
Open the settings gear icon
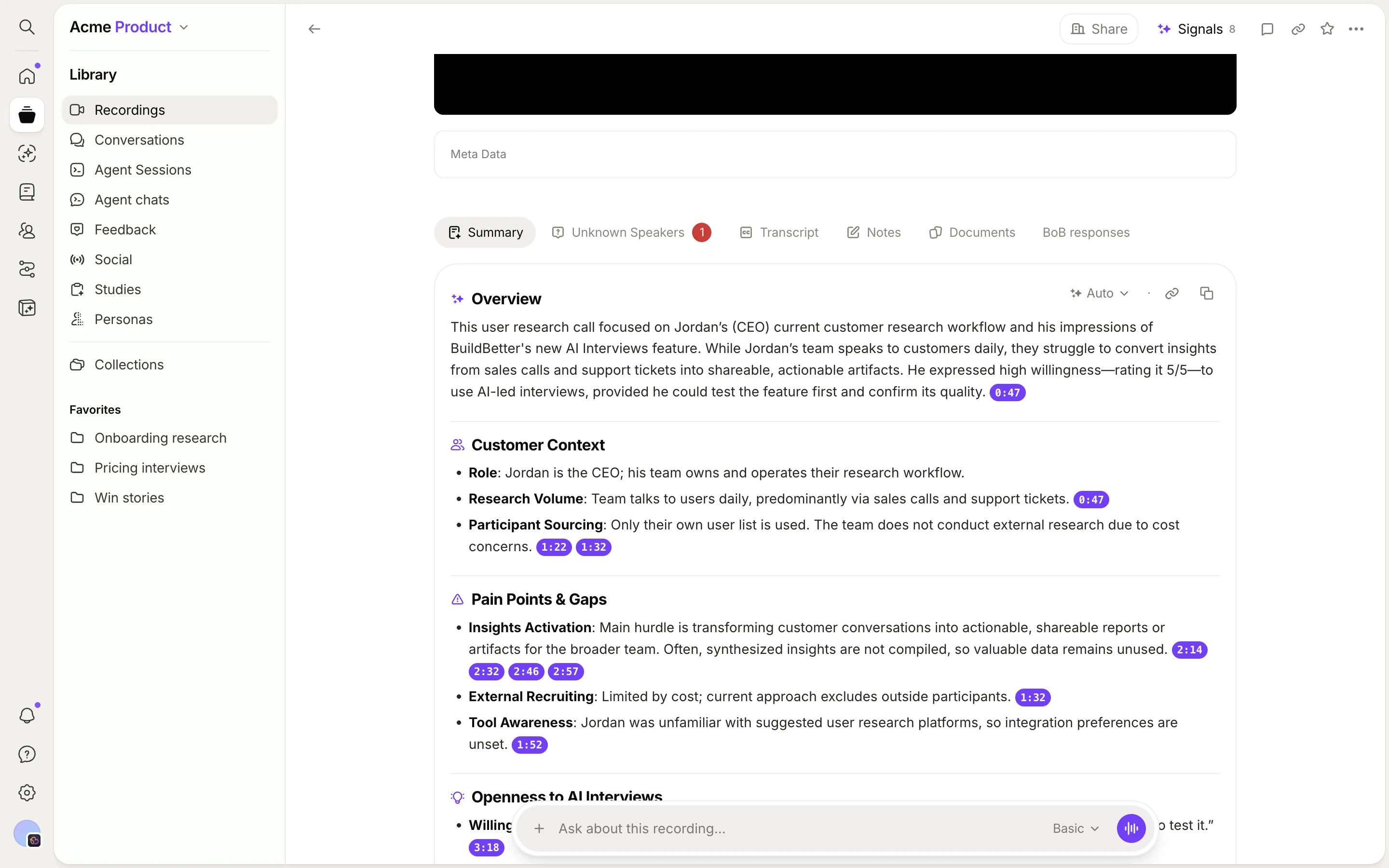click(x=27, y=793)
